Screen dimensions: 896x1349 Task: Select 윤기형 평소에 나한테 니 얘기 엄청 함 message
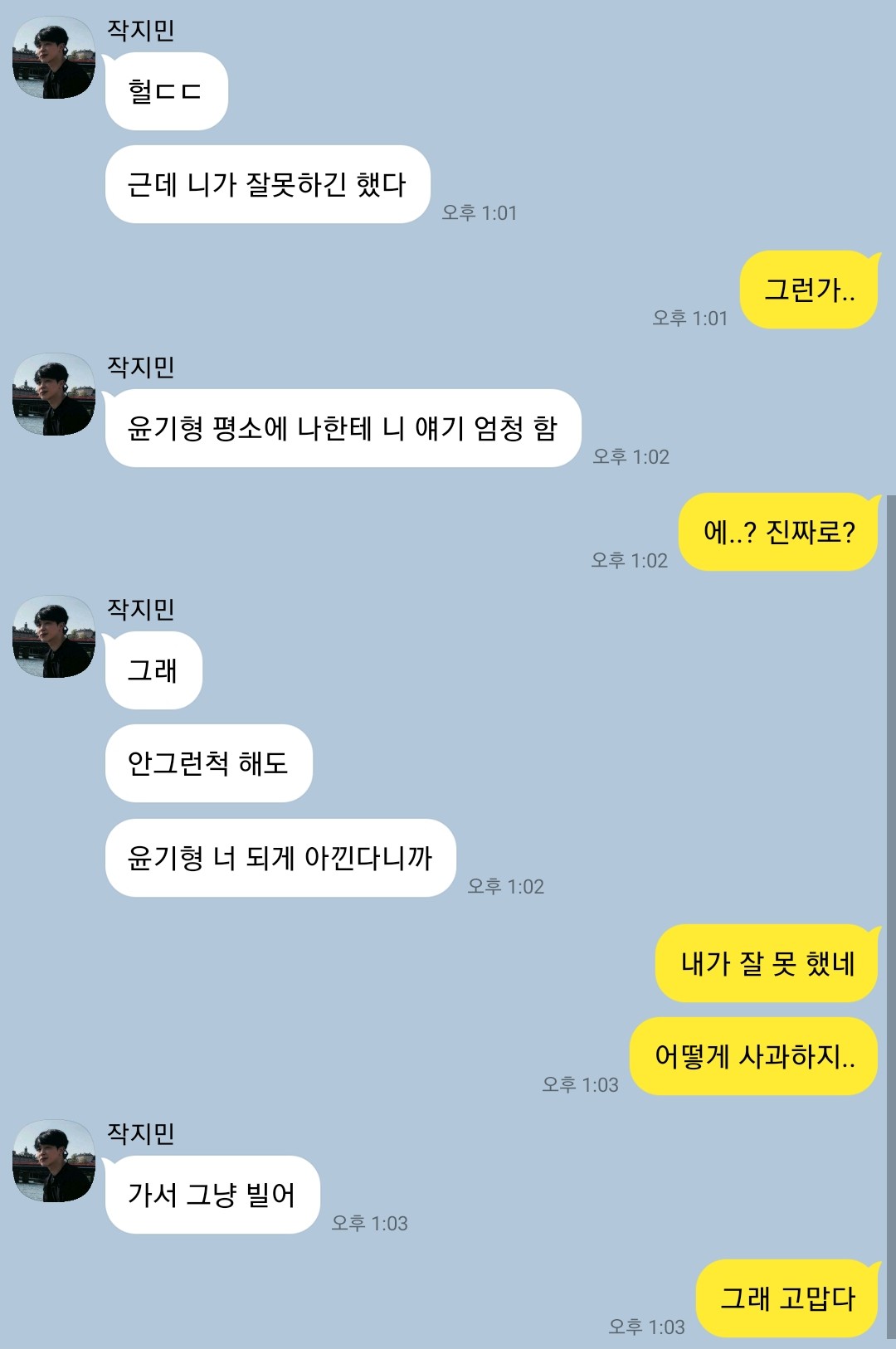click(x=343, y=428)
